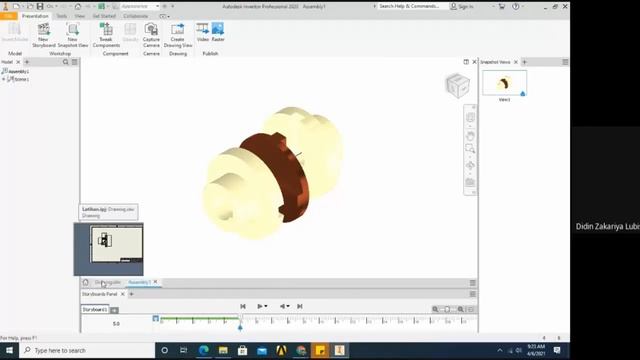Open the Appearance dropdown in quick access toolbar

(158, 6)
